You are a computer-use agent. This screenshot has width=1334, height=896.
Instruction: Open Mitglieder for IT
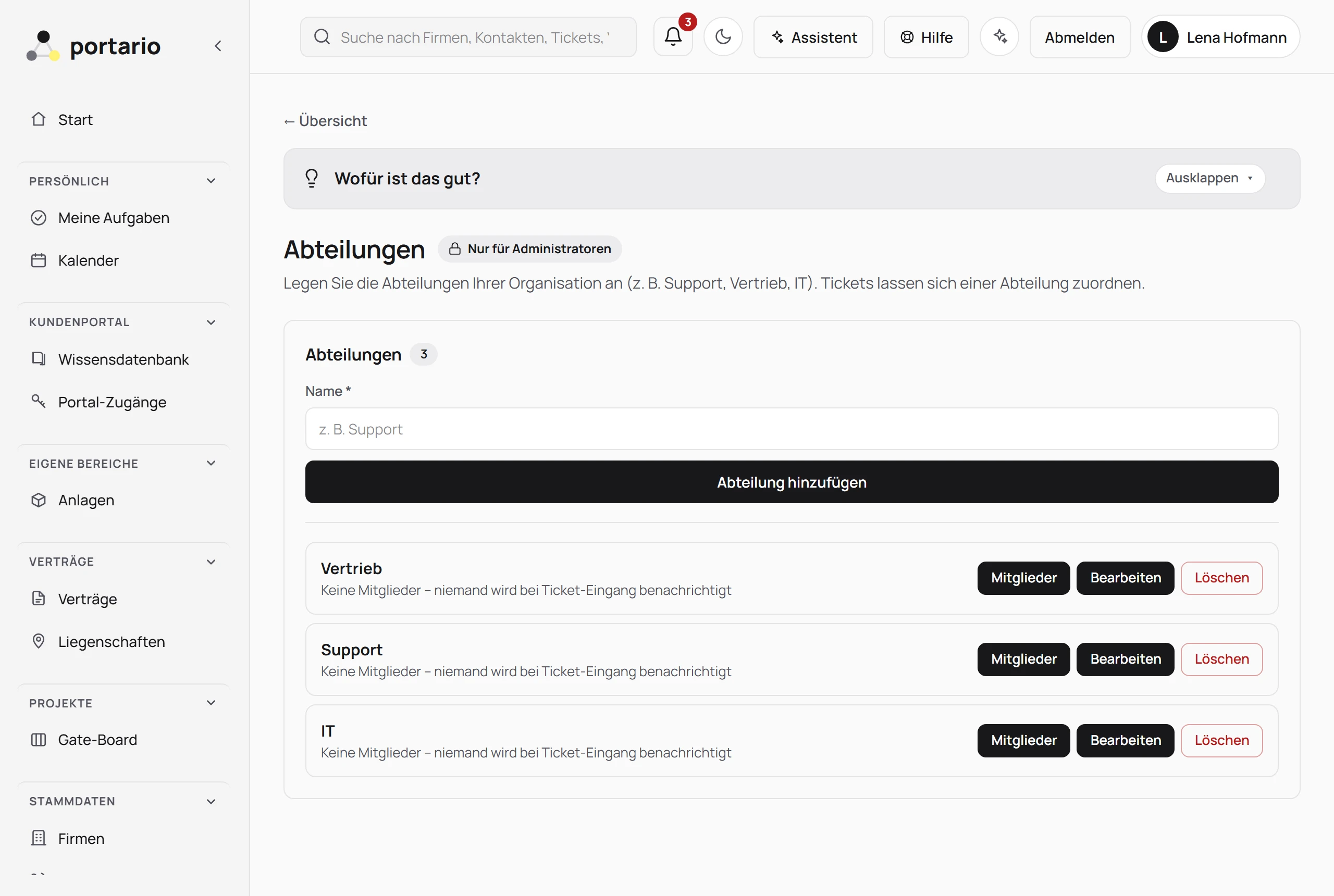1023,740
